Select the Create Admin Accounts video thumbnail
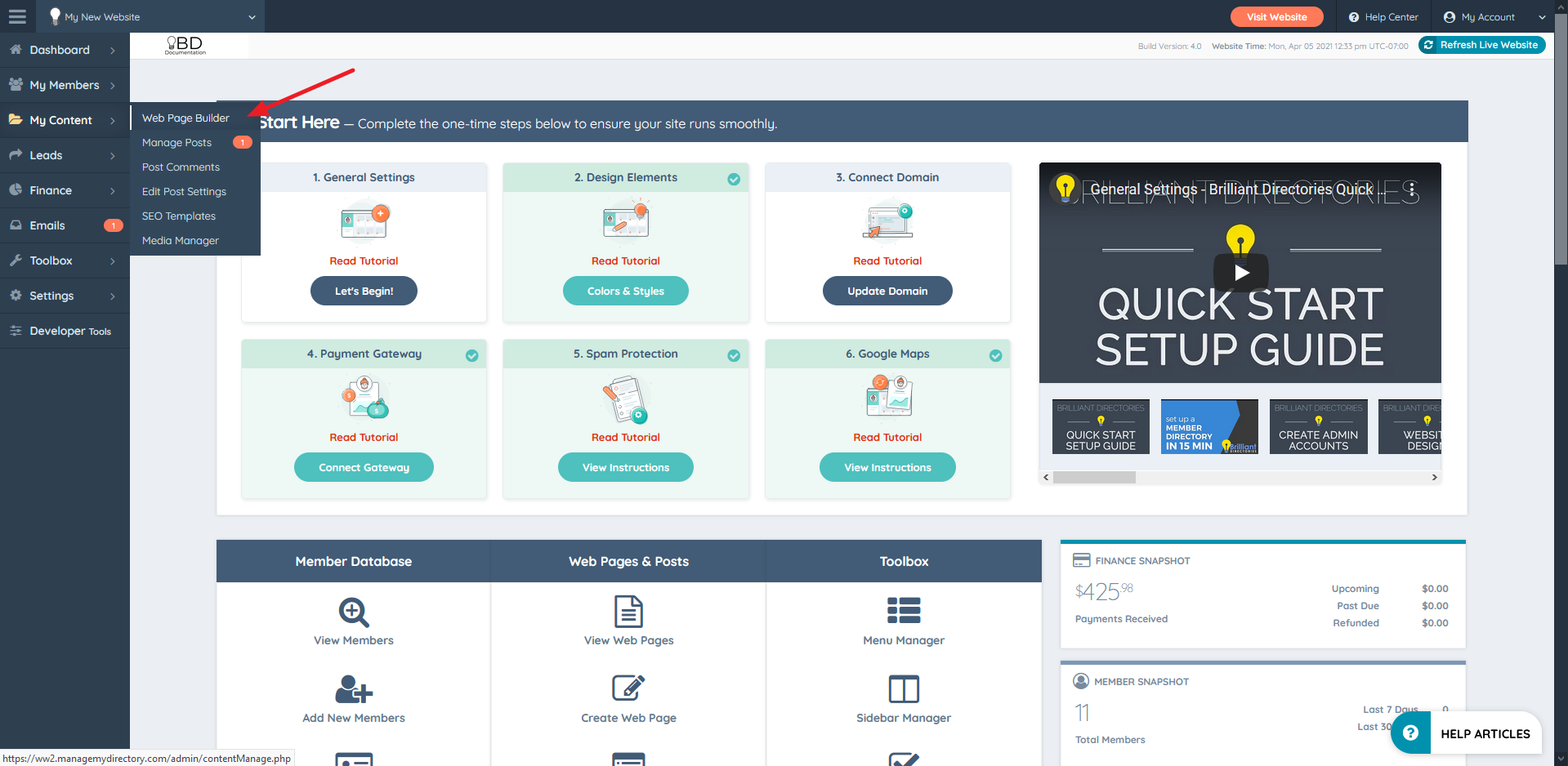This screenshot has height=766, width=1568. coord(1318,426)
